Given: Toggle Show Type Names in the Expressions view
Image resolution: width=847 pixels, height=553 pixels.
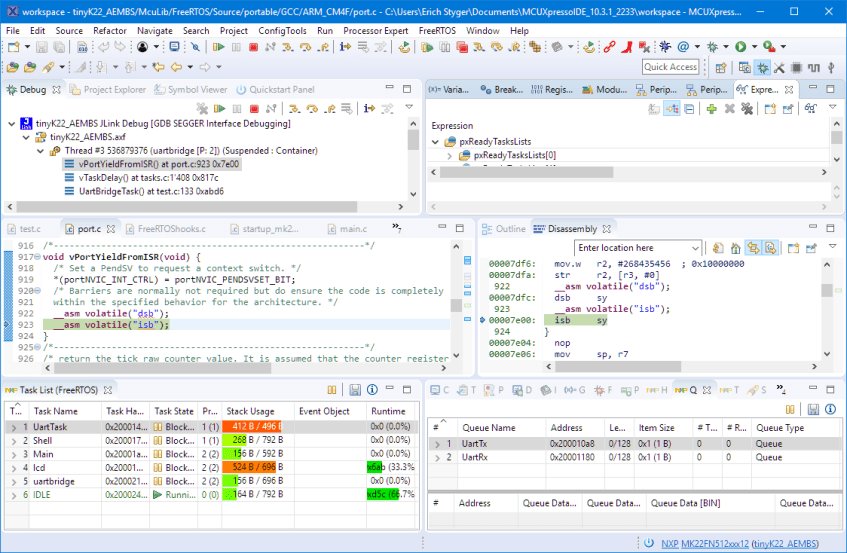Looking at the screenshot, I should click(654, 109).
